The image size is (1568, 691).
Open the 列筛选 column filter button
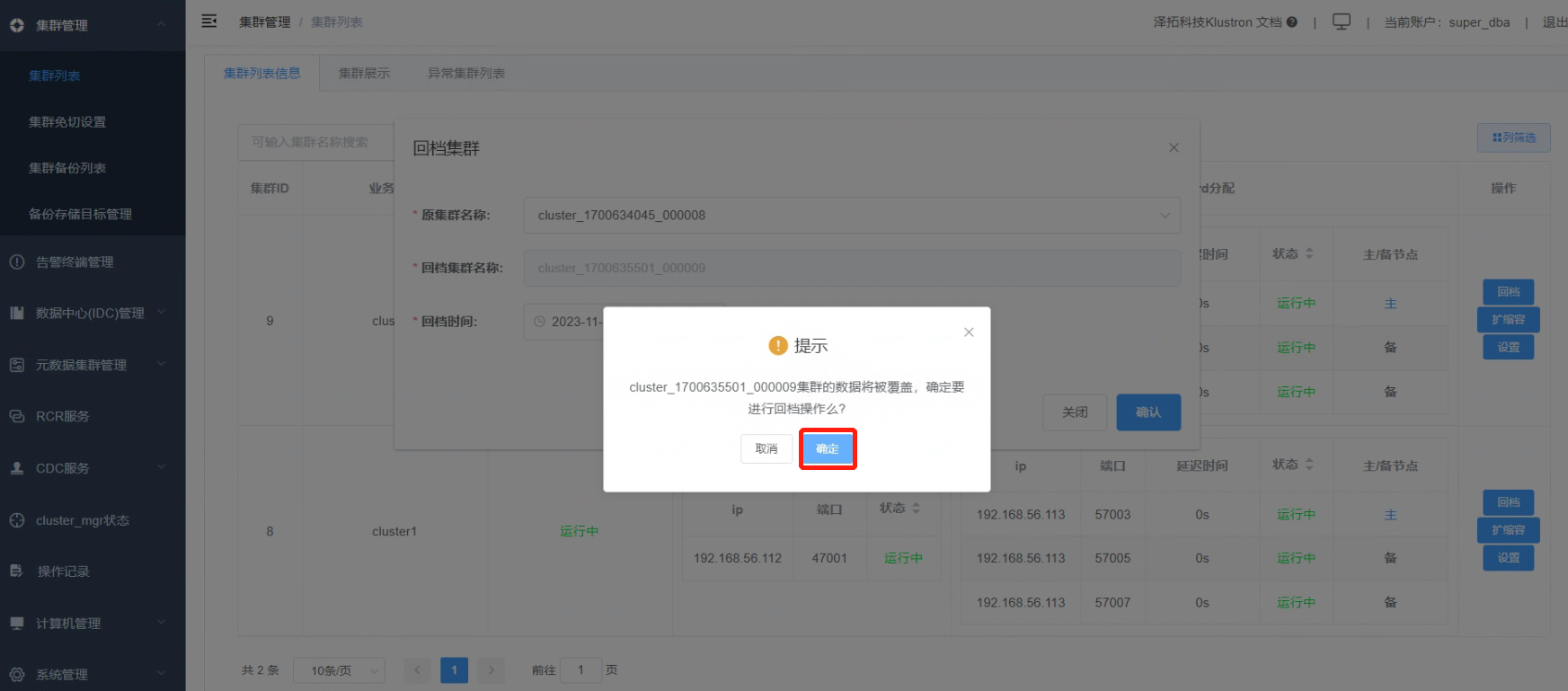coord(1514,137)
